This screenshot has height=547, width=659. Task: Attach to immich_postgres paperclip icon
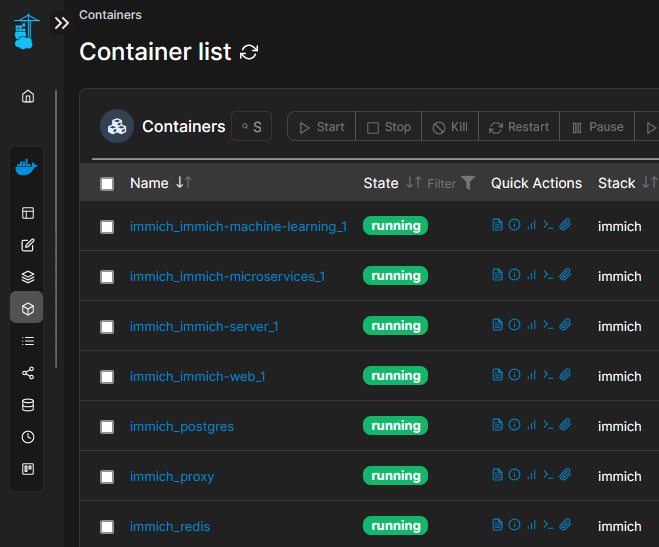point(565,425)
